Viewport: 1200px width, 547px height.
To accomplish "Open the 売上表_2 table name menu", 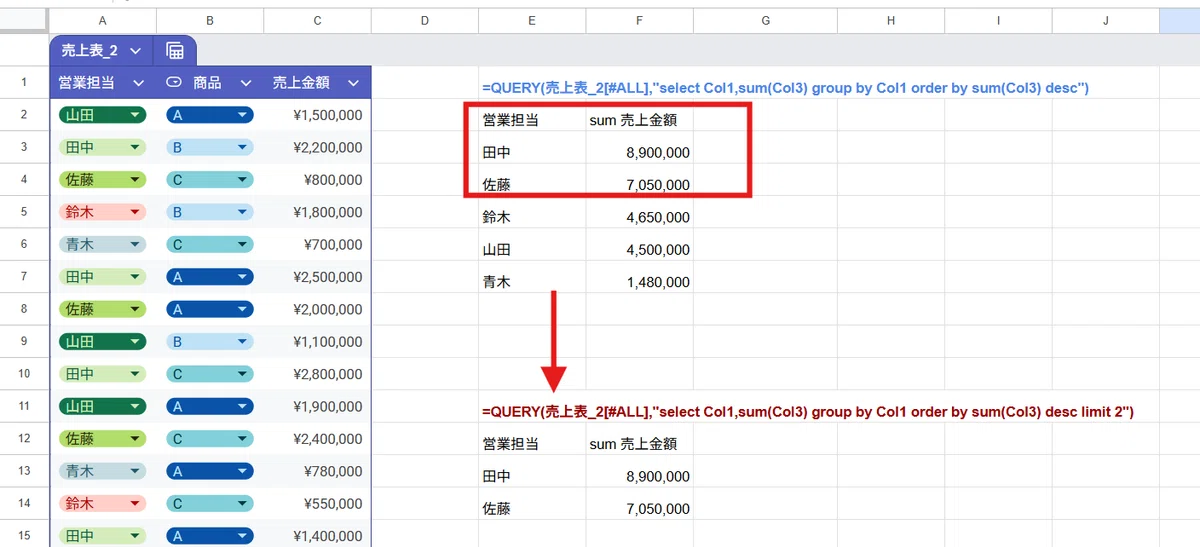I will coord(135,51).
